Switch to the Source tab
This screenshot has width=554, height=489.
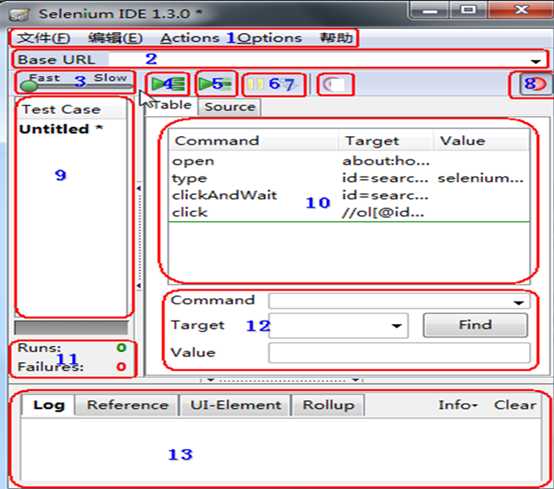pos(230,107)
